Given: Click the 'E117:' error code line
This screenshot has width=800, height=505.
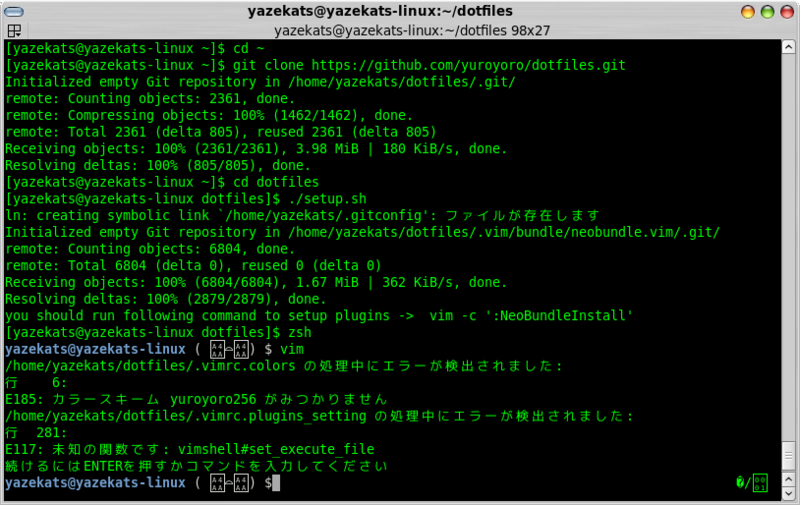Looking at the screenshot, I should pyautogui.click(x=189, y=449).
